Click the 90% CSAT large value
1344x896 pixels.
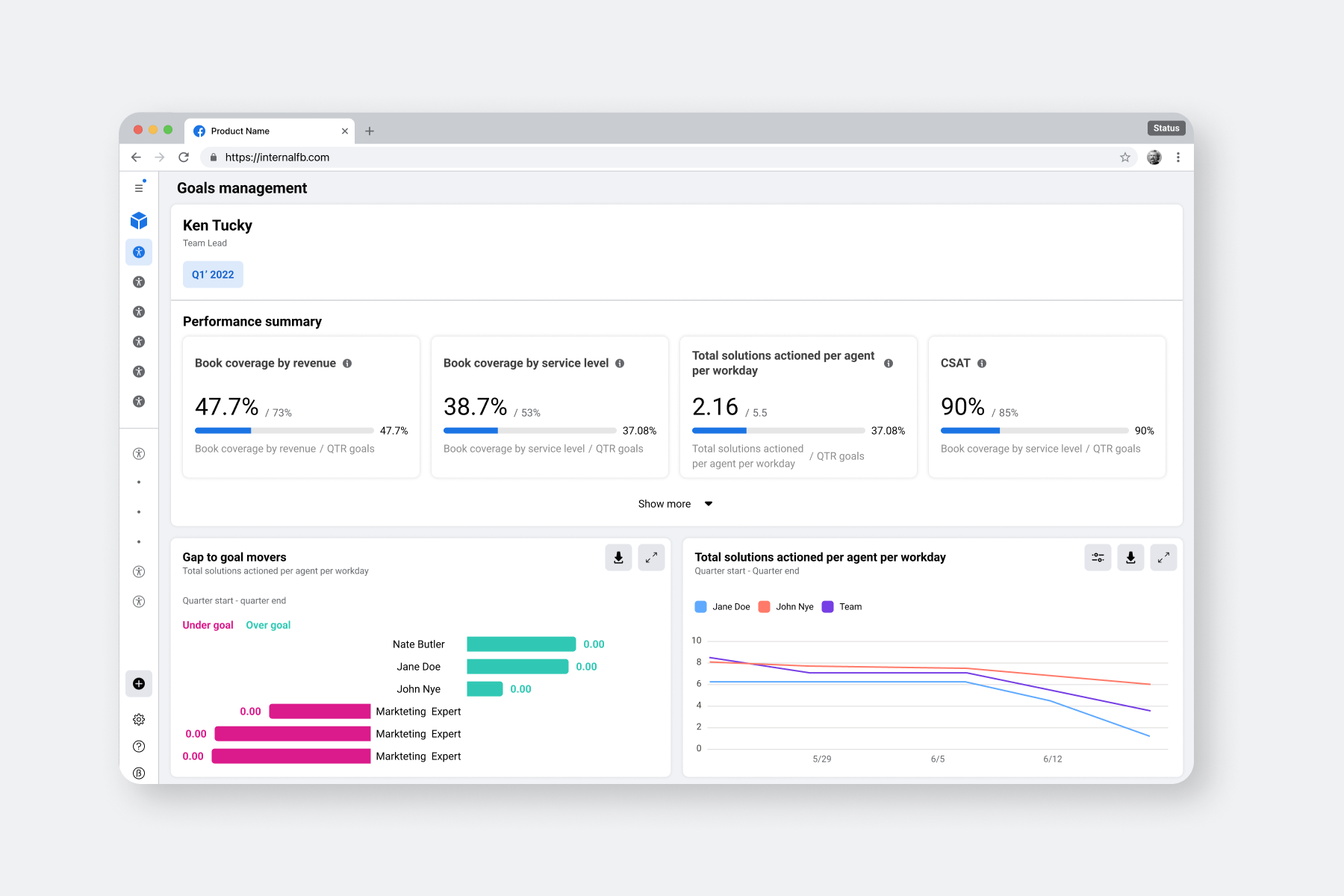(963, 407)
